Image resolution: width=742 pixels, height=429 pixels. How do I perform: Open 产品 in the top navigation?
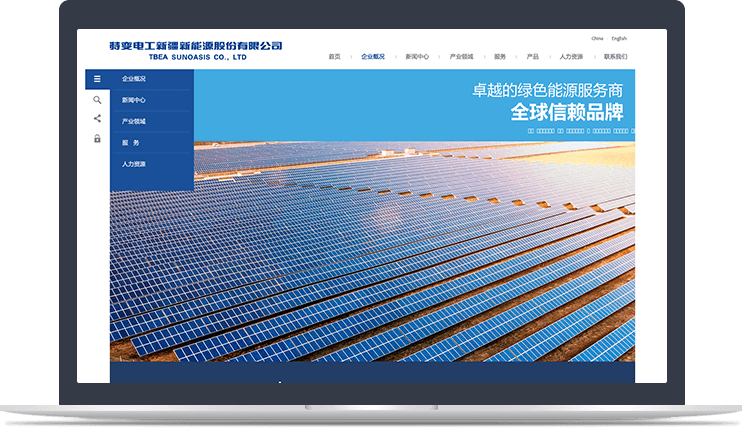[532, 56]
